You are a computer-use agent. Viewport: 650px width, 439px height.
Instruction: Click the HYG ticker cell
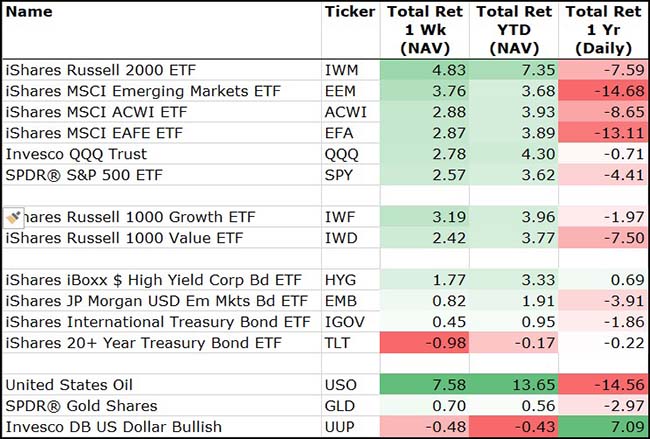340,280
